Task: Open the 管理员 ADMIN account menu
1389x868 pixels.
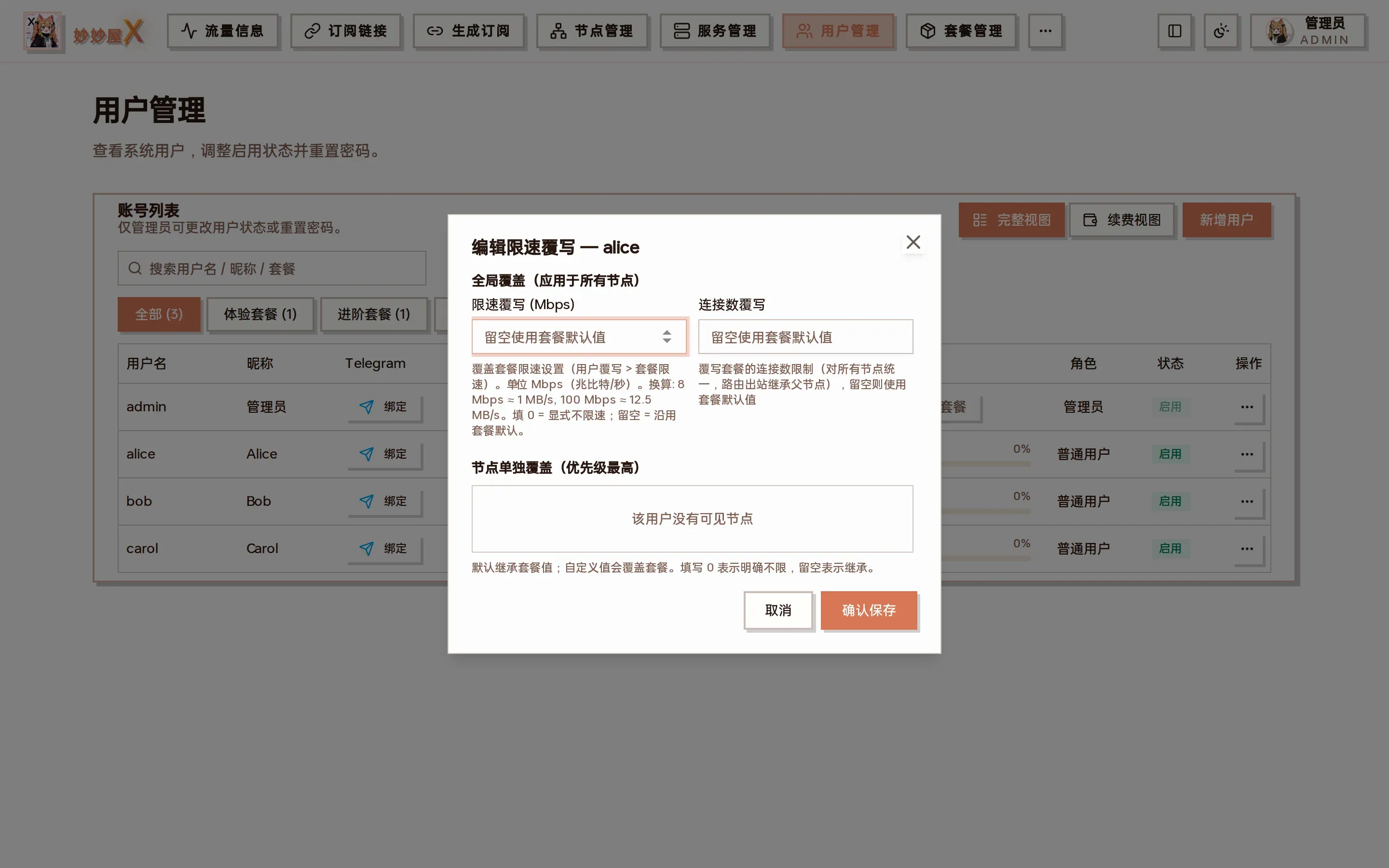Action: [1307, 31]
